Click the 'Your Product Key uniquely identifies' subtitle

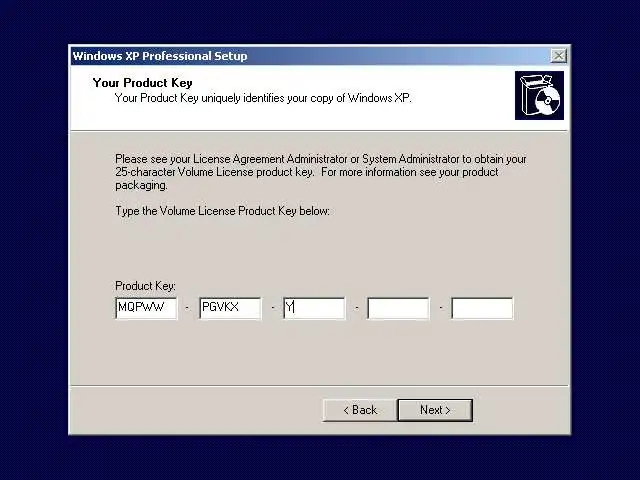(263, 98)
